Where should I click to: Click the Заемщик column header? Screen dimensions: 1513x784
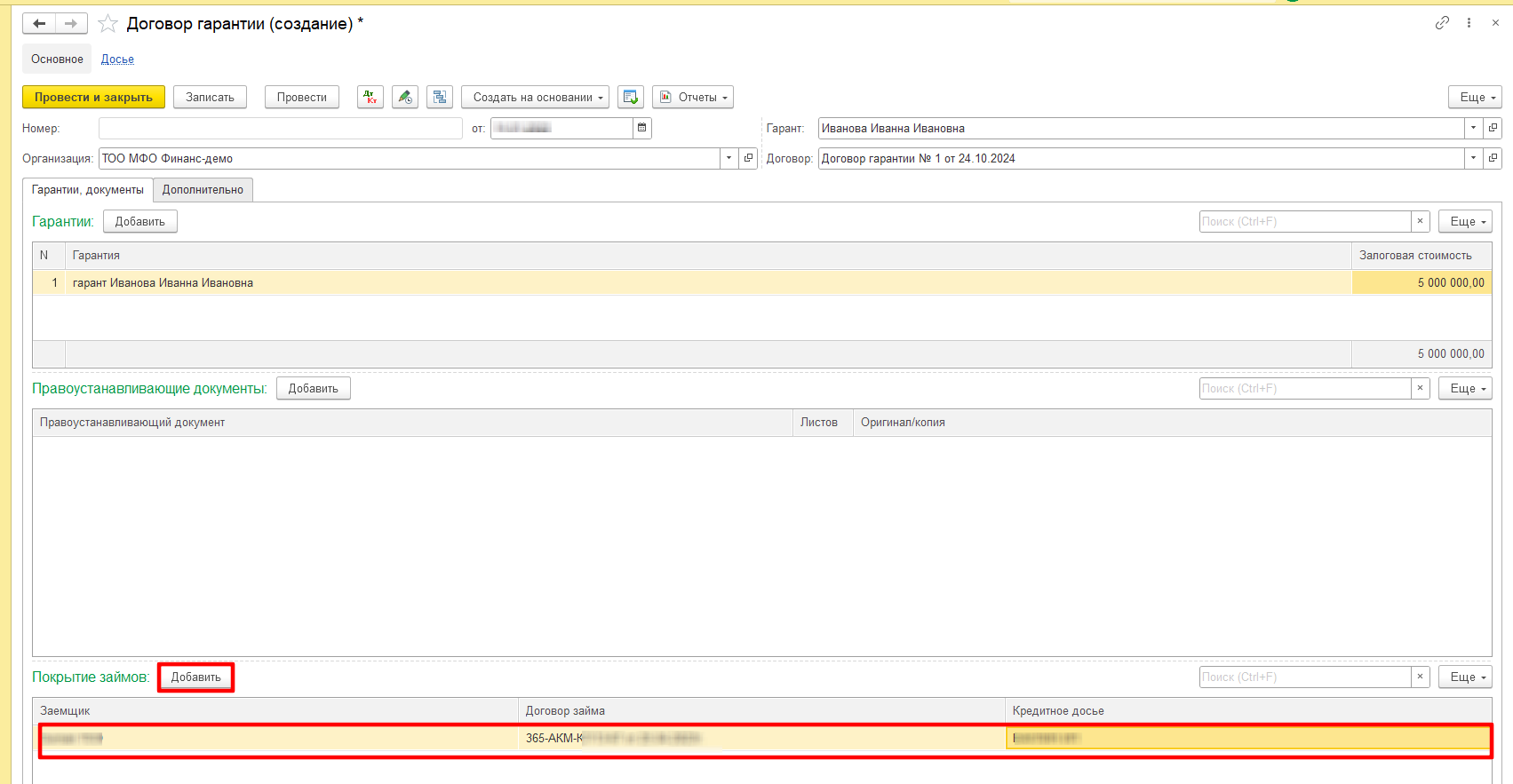[x=275, y=710]
